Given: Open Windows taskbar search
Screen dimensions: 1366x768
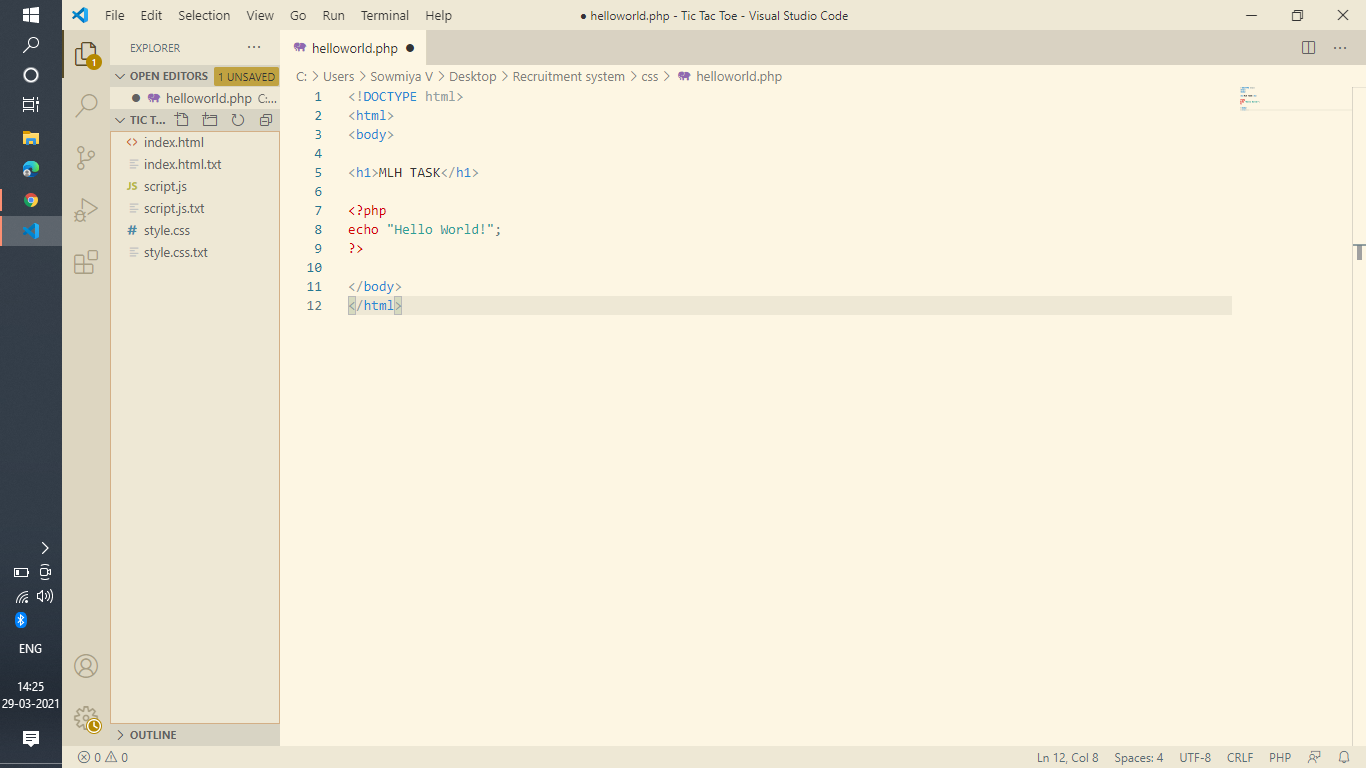Looking at the screenshot, I should pos(31,45).
